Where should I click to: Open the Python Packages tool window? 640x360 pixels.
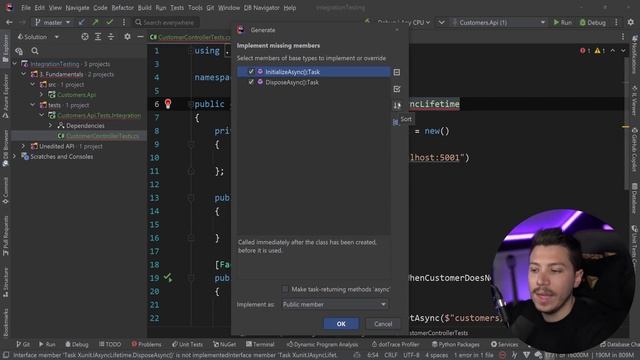(456, 344)
